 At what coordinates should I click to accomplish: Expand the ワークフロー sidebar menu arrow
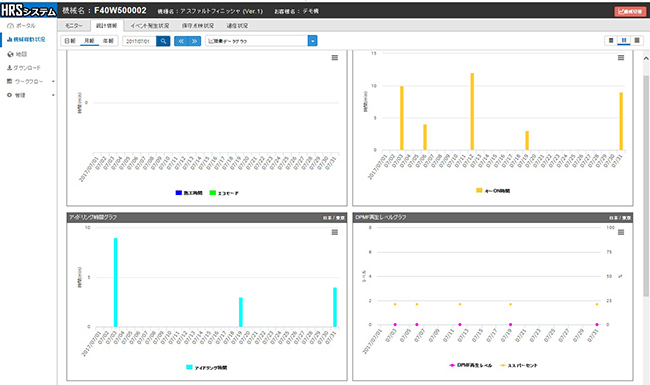tap(53, 82)
